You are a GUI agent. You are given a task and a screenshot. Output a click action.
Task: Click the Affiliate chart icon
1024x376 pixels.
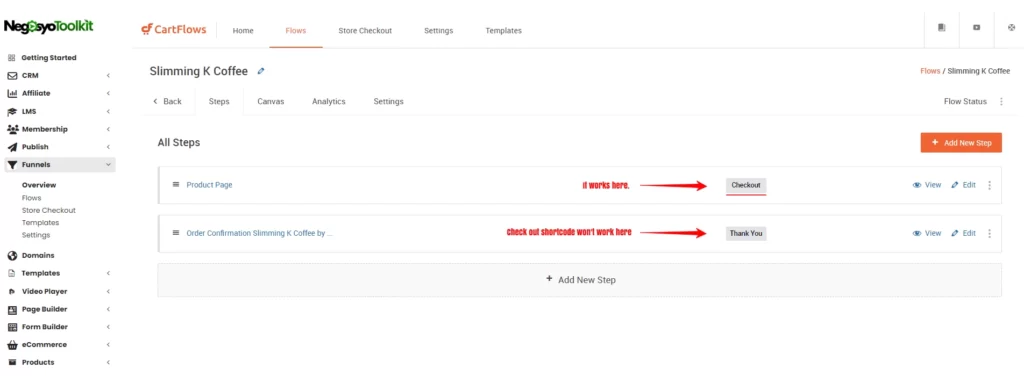(12, 93)
